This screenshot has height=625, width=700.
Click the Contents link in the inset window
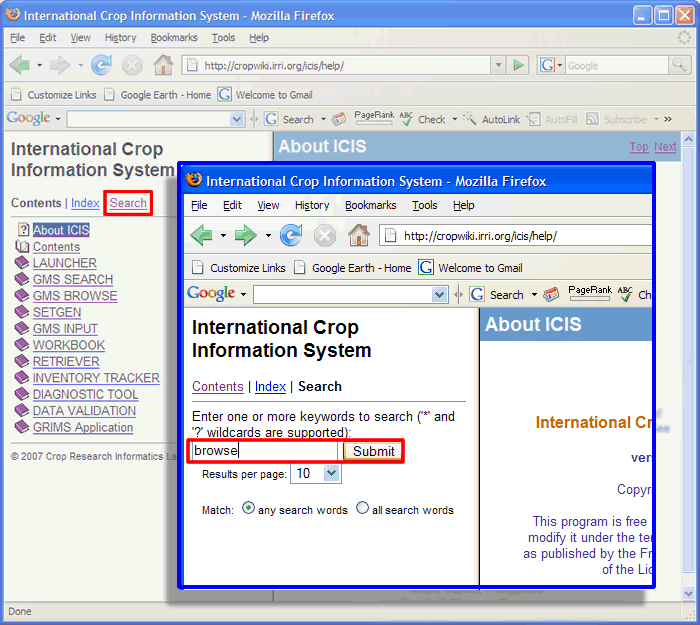pyautogui.click(x=217, y=386)
